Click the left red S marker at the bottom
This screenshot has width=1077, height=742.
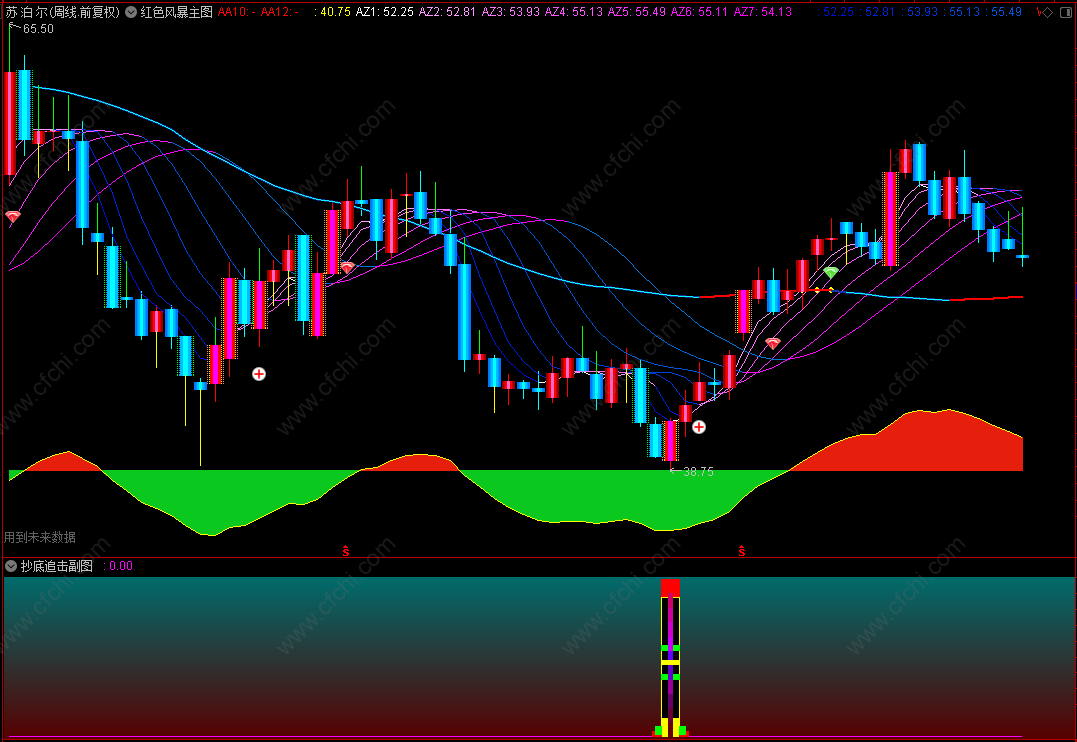coord(345,551)
